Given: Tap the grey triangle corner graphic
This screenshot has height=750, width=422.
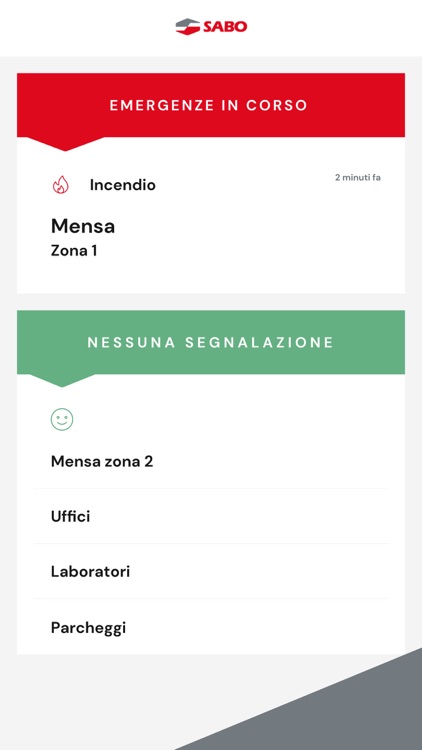Looking at the screenshot, I should tap(335, 713).
